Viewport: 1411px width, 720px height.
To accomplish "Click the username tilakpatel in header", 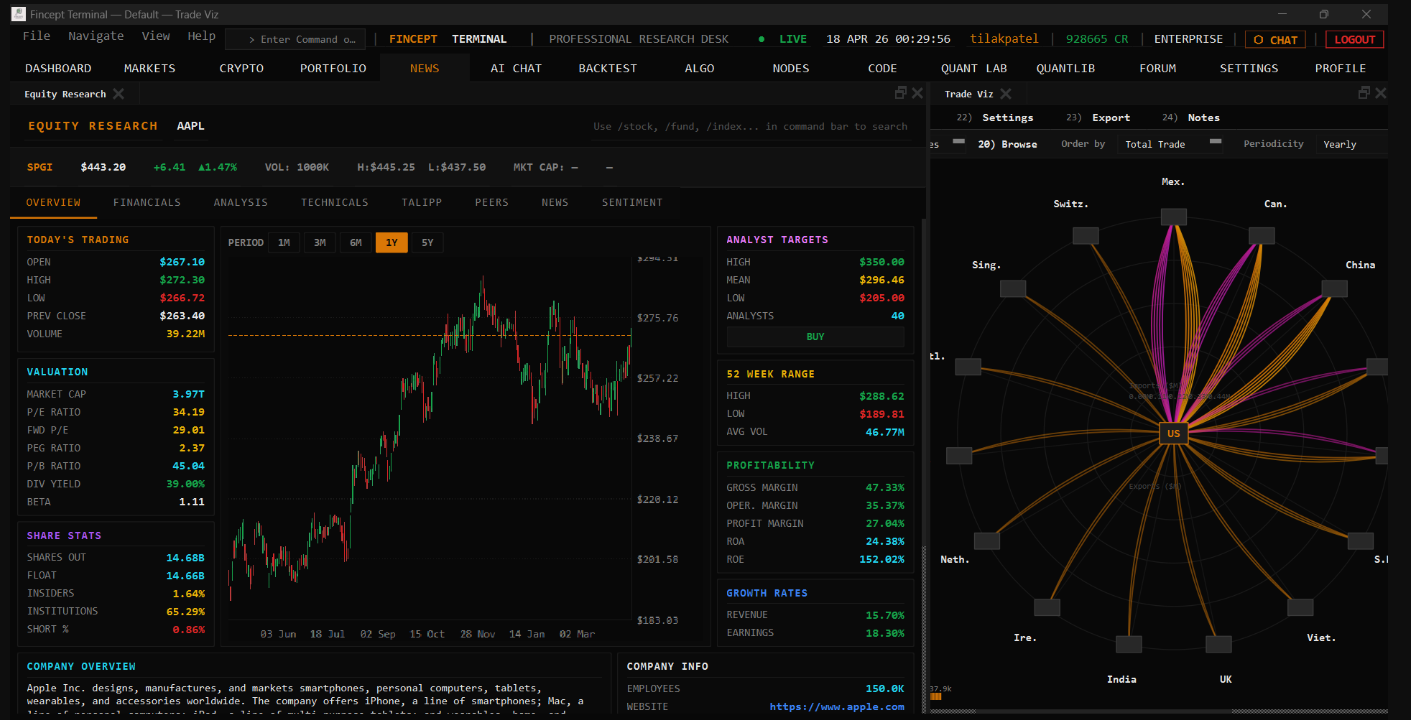I will tap(1005, 39).
